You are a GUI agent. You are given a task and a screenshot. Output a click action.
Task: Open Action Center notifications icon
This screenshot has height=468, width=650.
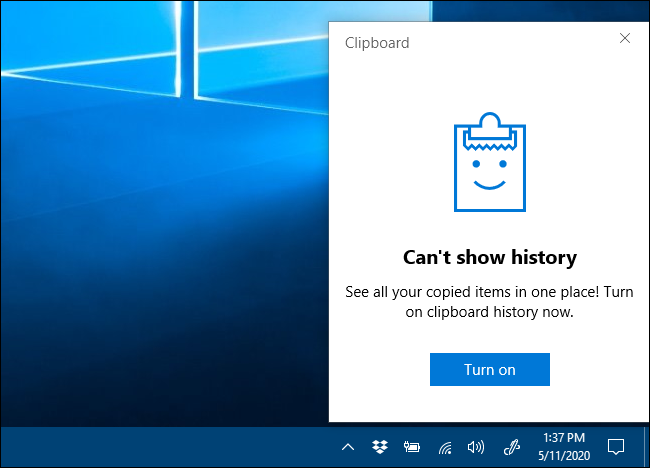click(x=616, y=447)
